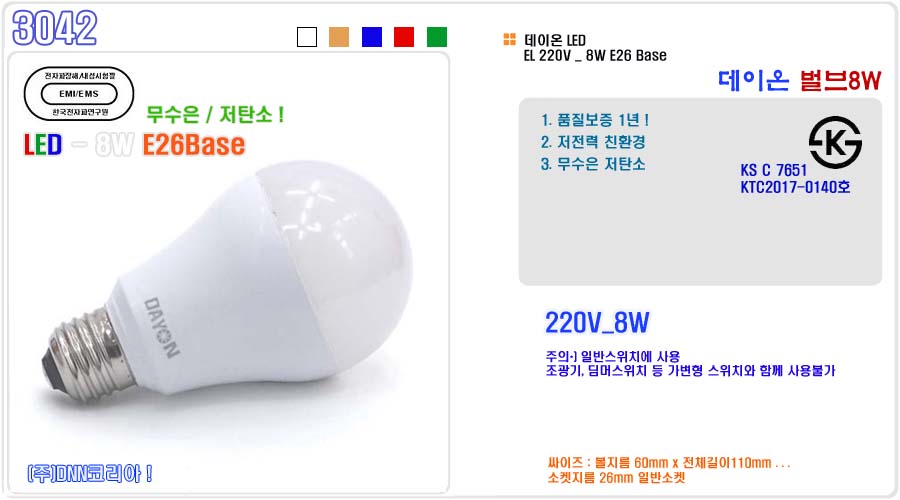Pick the red color swatch
Screen dimensions: 900x500
point(404,37)
